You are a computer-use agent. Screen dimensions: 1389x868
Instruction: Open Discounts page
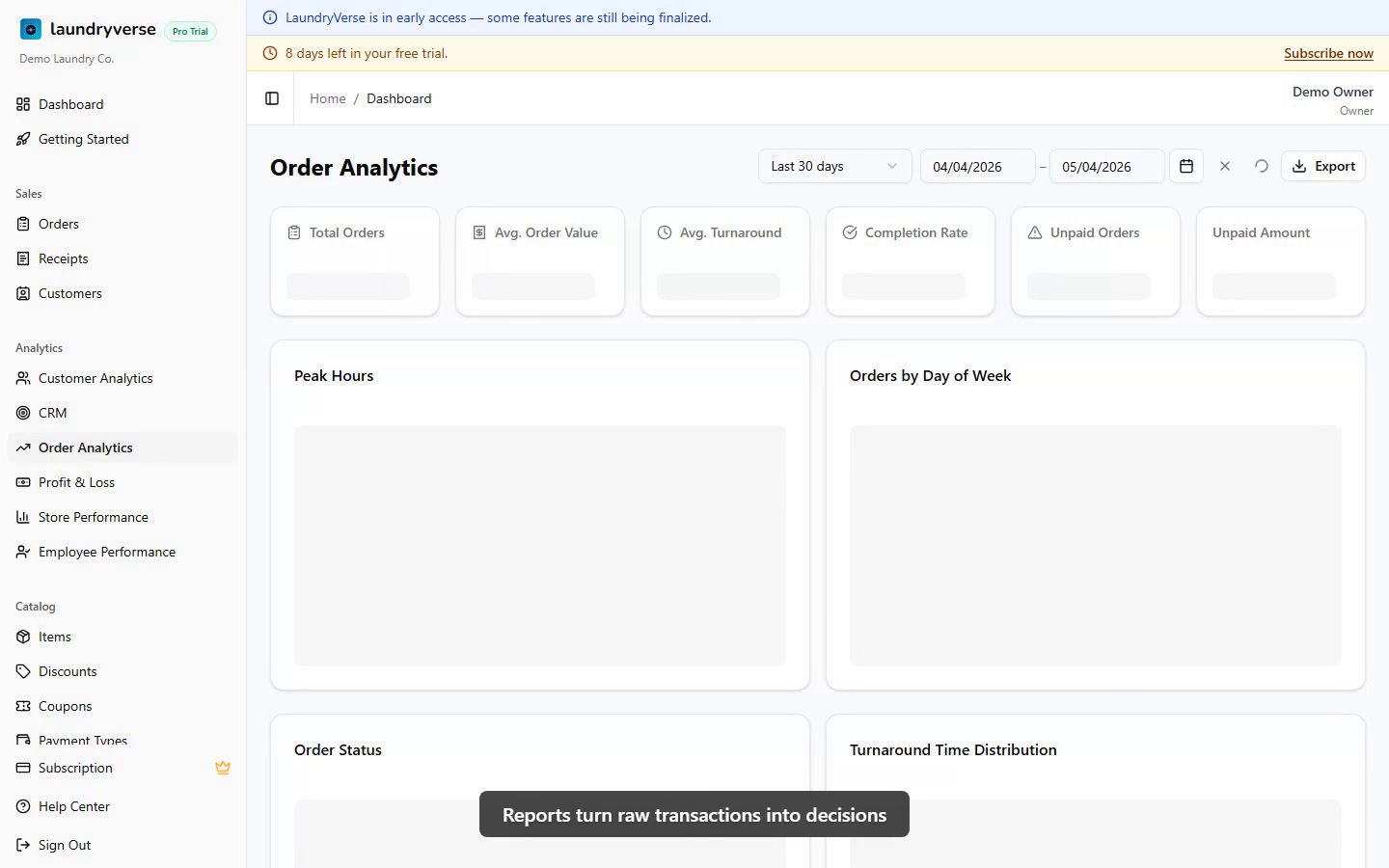pyautogui.click(x=123, y=671)
